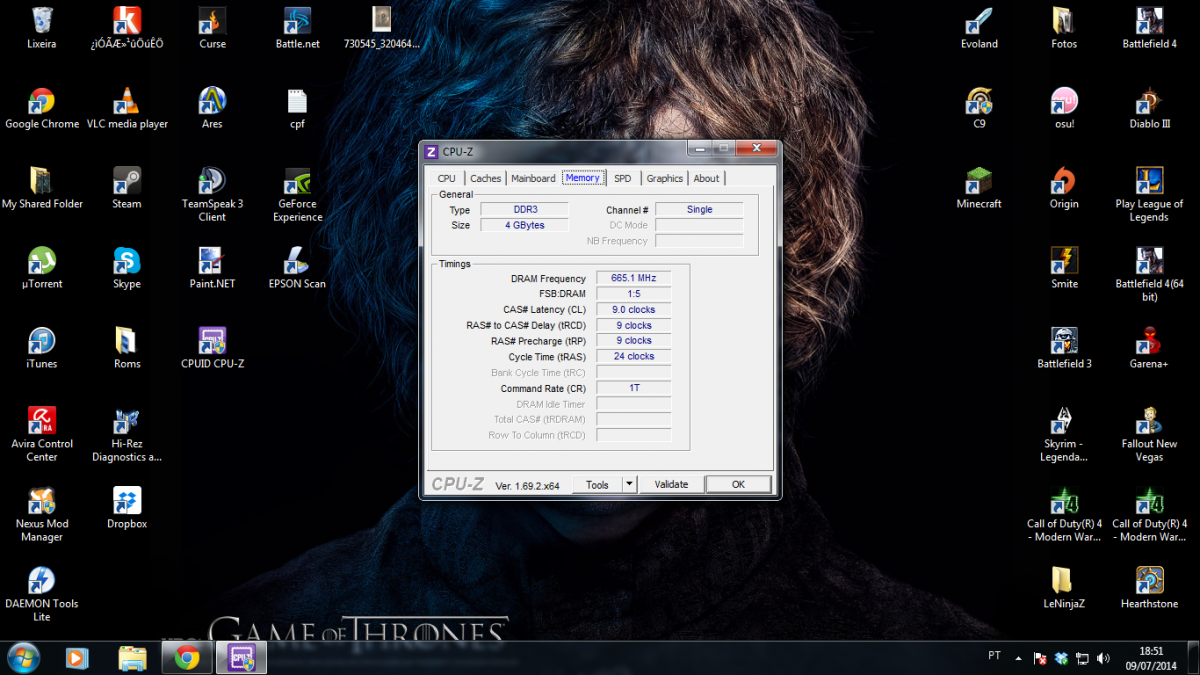Open the Ares desktop shortcut

click(x=212, y=108)
